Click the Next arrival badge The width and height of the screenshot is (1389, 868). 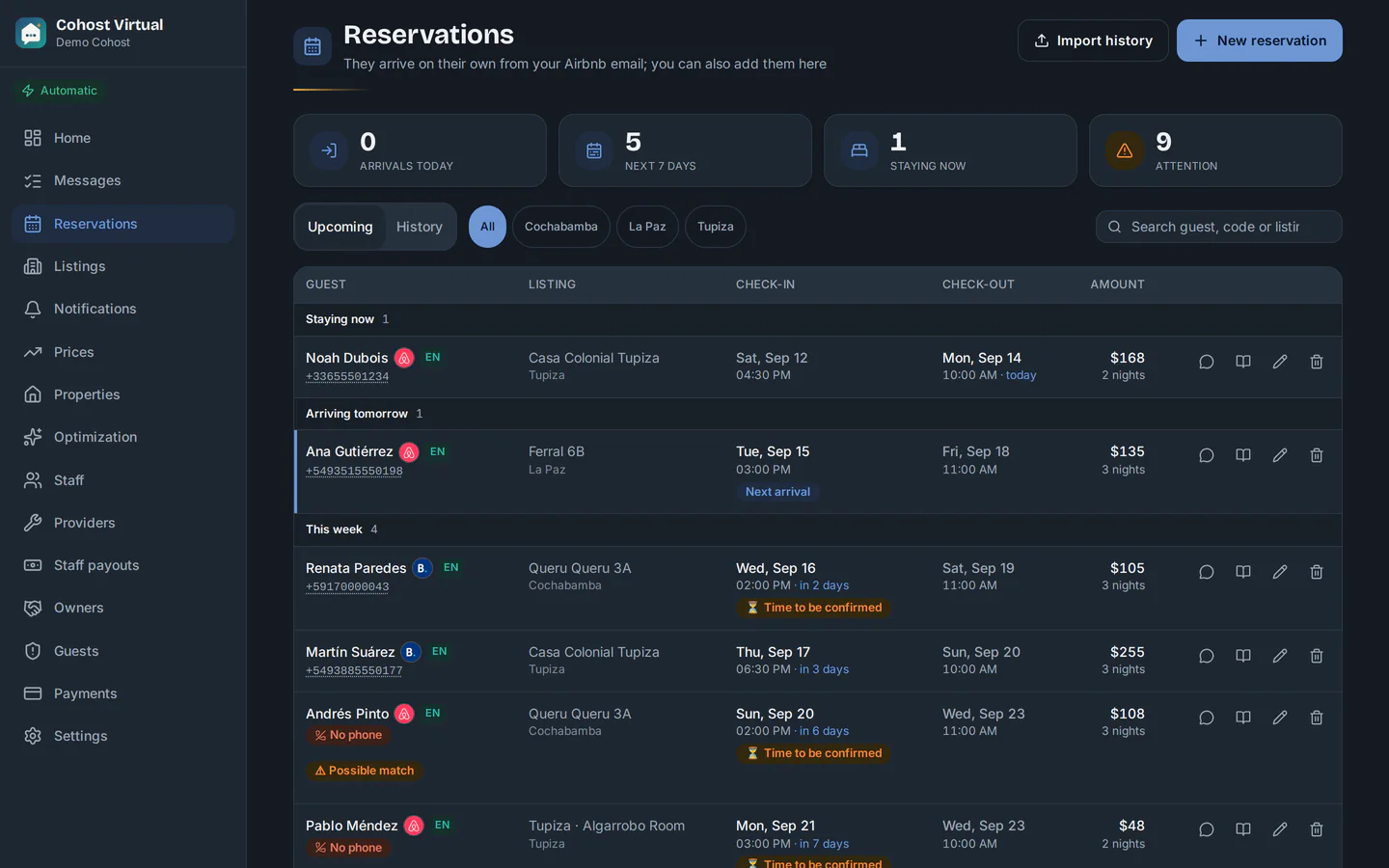coord(777,492)
